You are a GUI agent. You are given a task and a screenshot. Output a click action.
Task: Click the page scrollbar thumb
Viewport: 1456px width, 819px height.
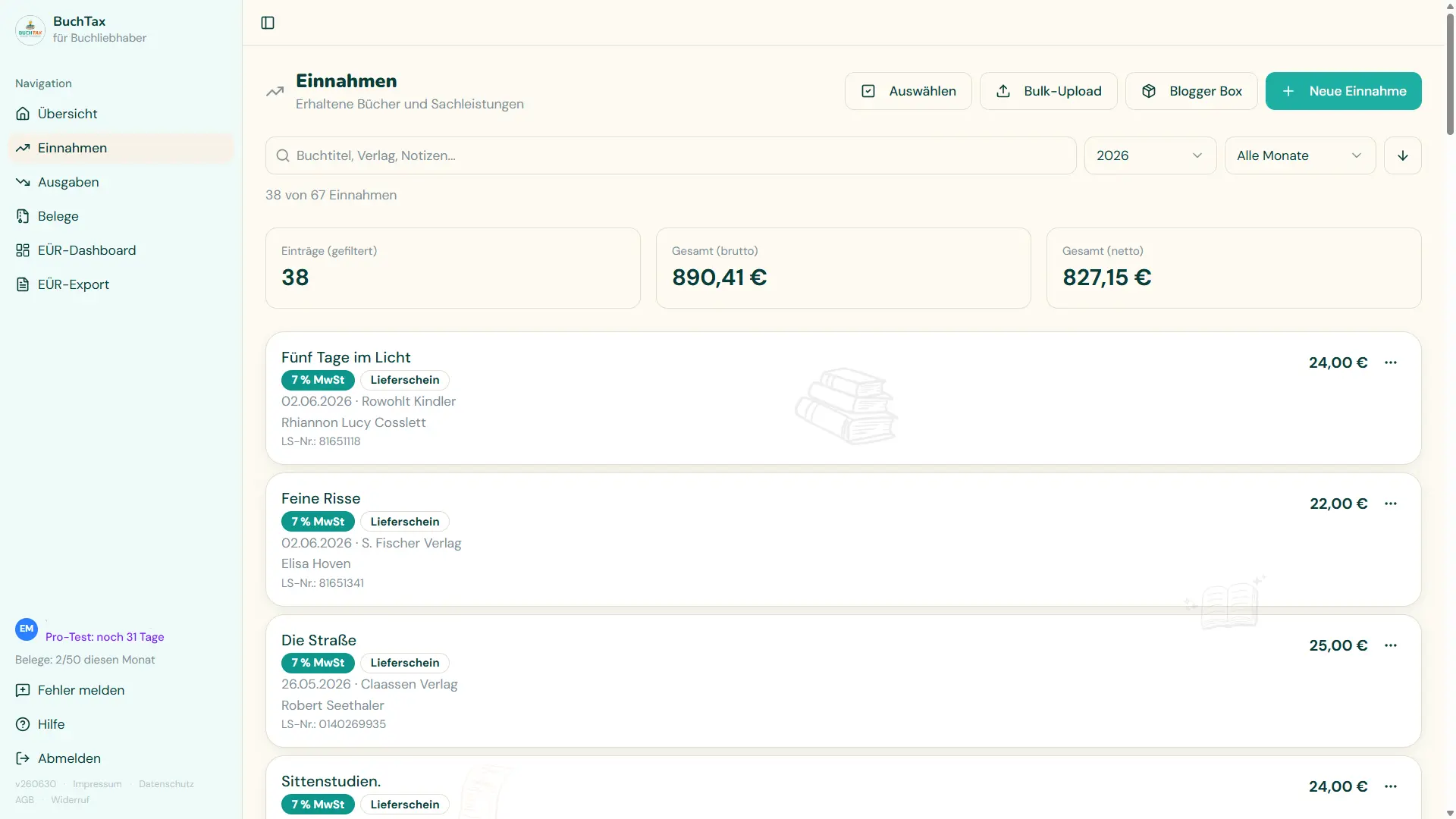click(1450, 74)
